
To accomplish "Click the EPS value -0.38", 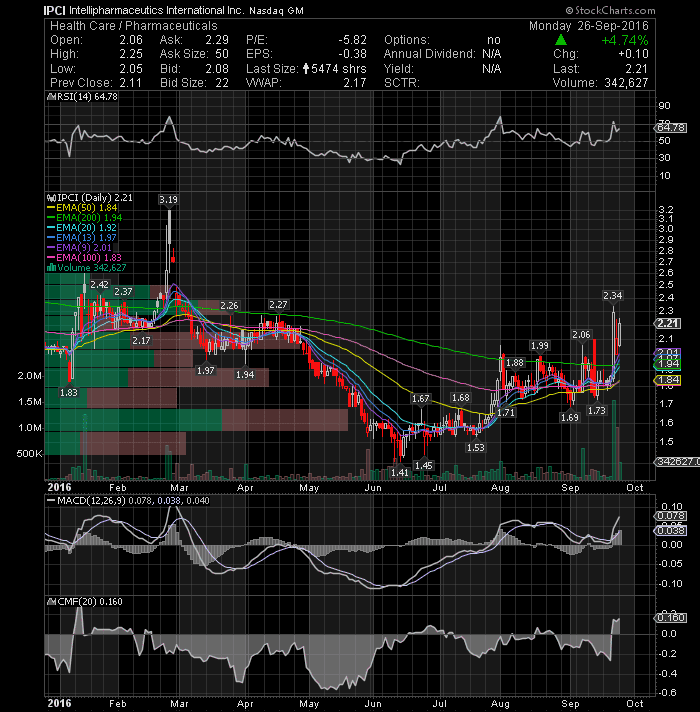I will (x=352, y=54).
